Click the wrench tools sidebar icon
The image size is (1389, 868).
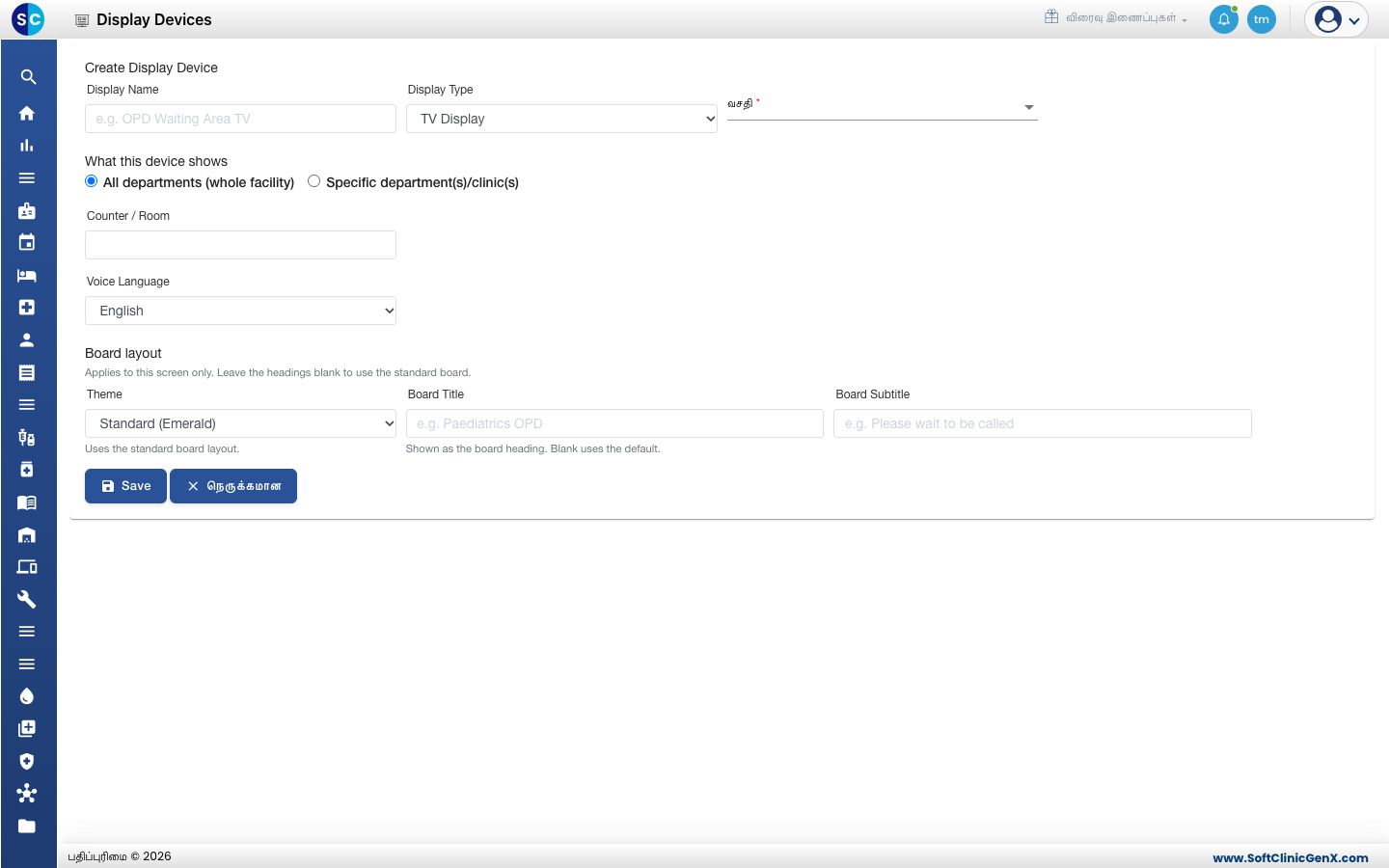(x=27, y=599)
